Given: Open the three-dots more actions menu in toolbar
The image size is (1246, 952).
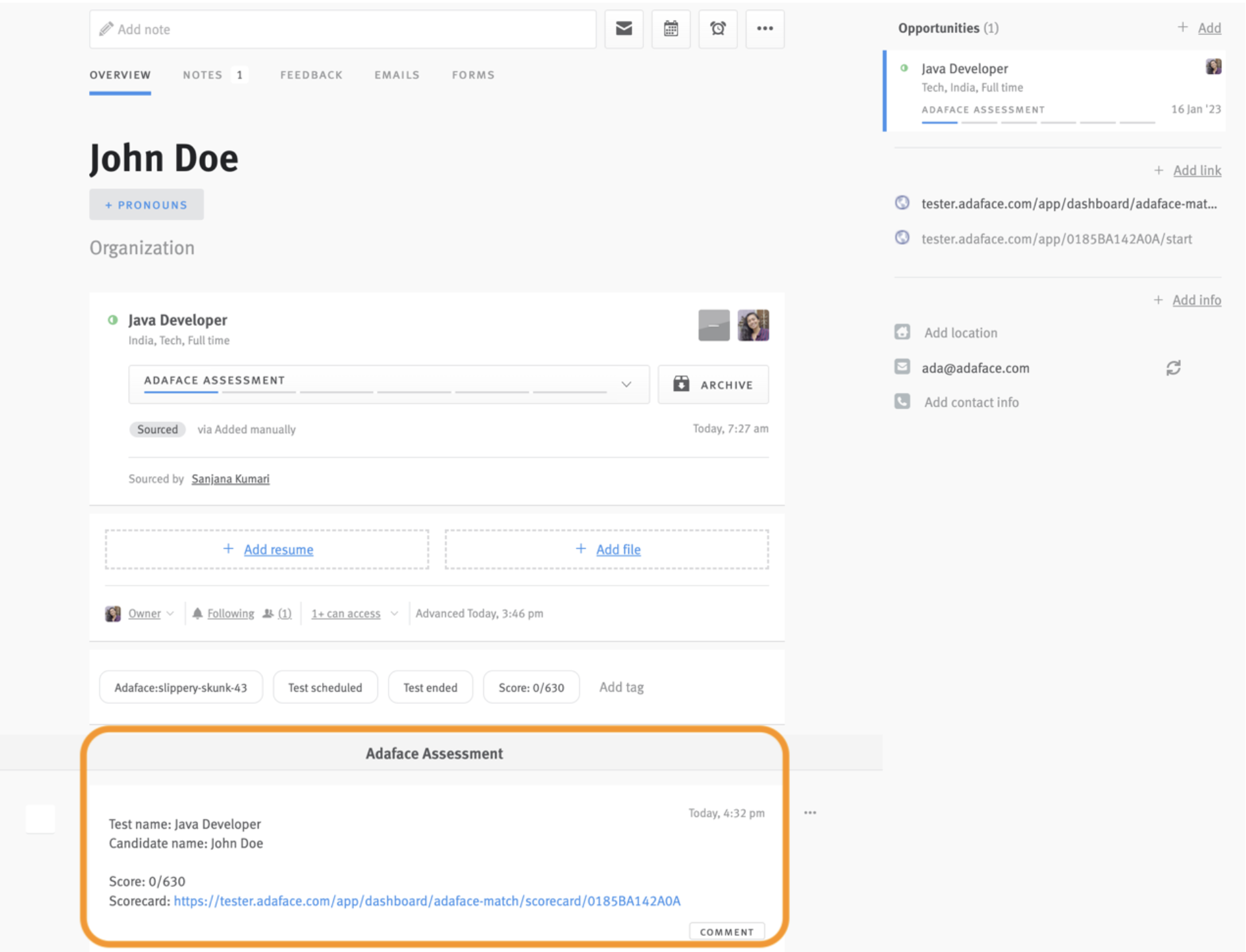Looking at the screenshot, I should [765, 29].
